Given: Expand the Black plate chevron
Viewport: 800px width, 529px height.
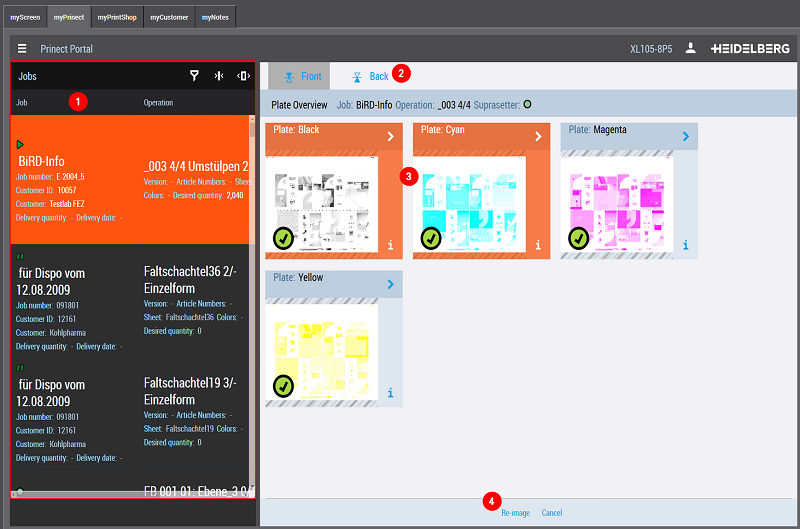Looking at the screenshot, I should pyautogui.click(x=390, y=137).
